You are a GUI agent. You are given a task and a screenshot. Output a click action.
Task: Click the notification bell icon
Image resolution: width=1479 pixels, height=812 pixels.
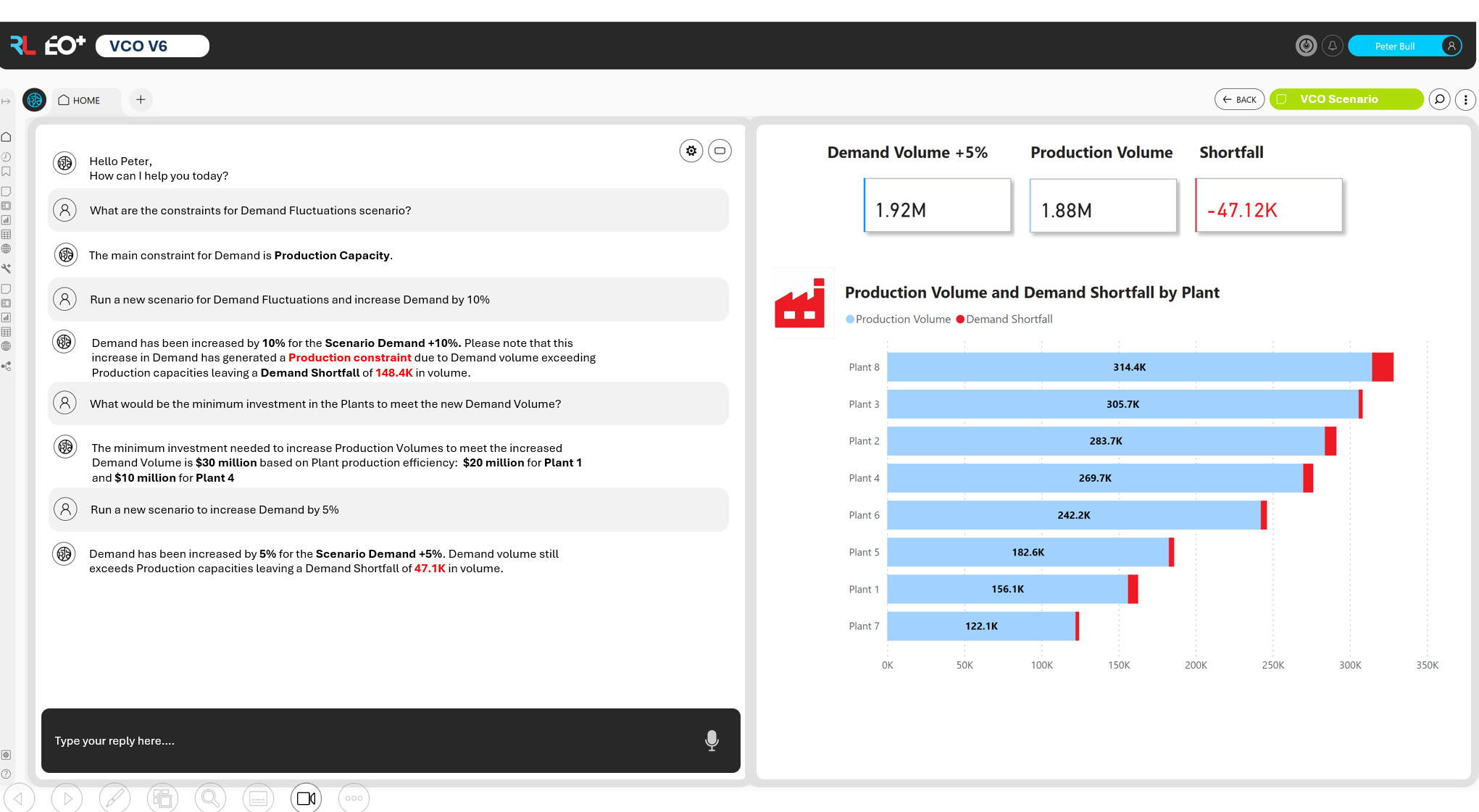pos(1332,46)
